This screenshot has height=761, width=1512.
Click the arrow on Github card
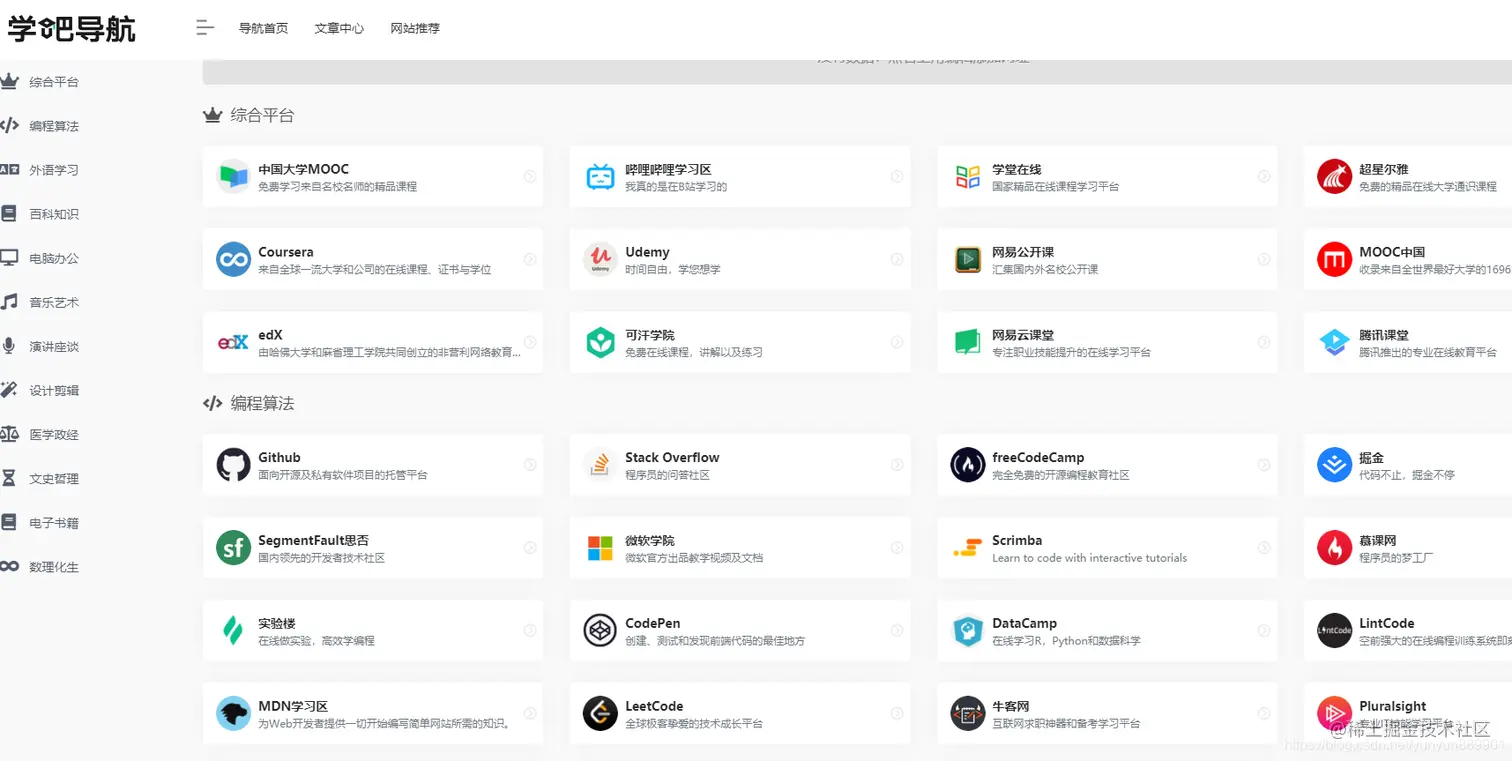pos(530,464)
